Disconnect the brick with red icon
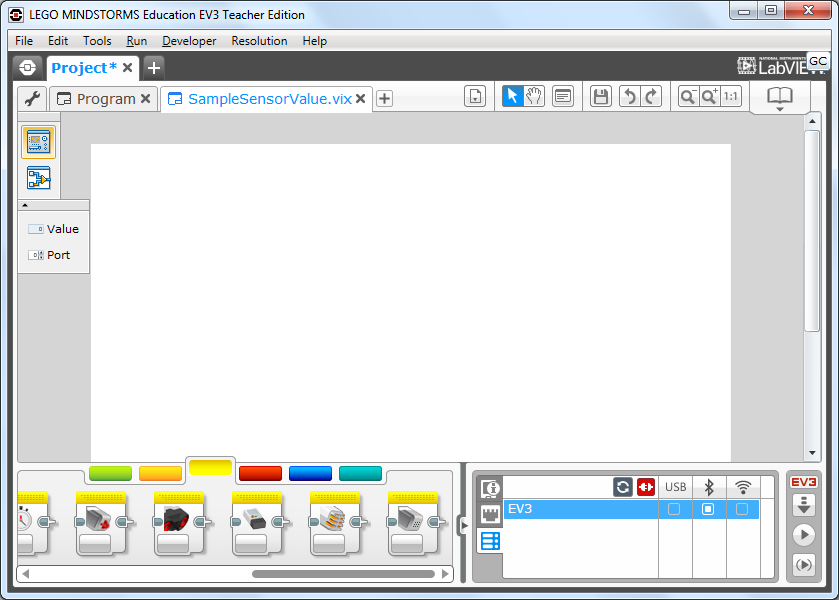 646,487
